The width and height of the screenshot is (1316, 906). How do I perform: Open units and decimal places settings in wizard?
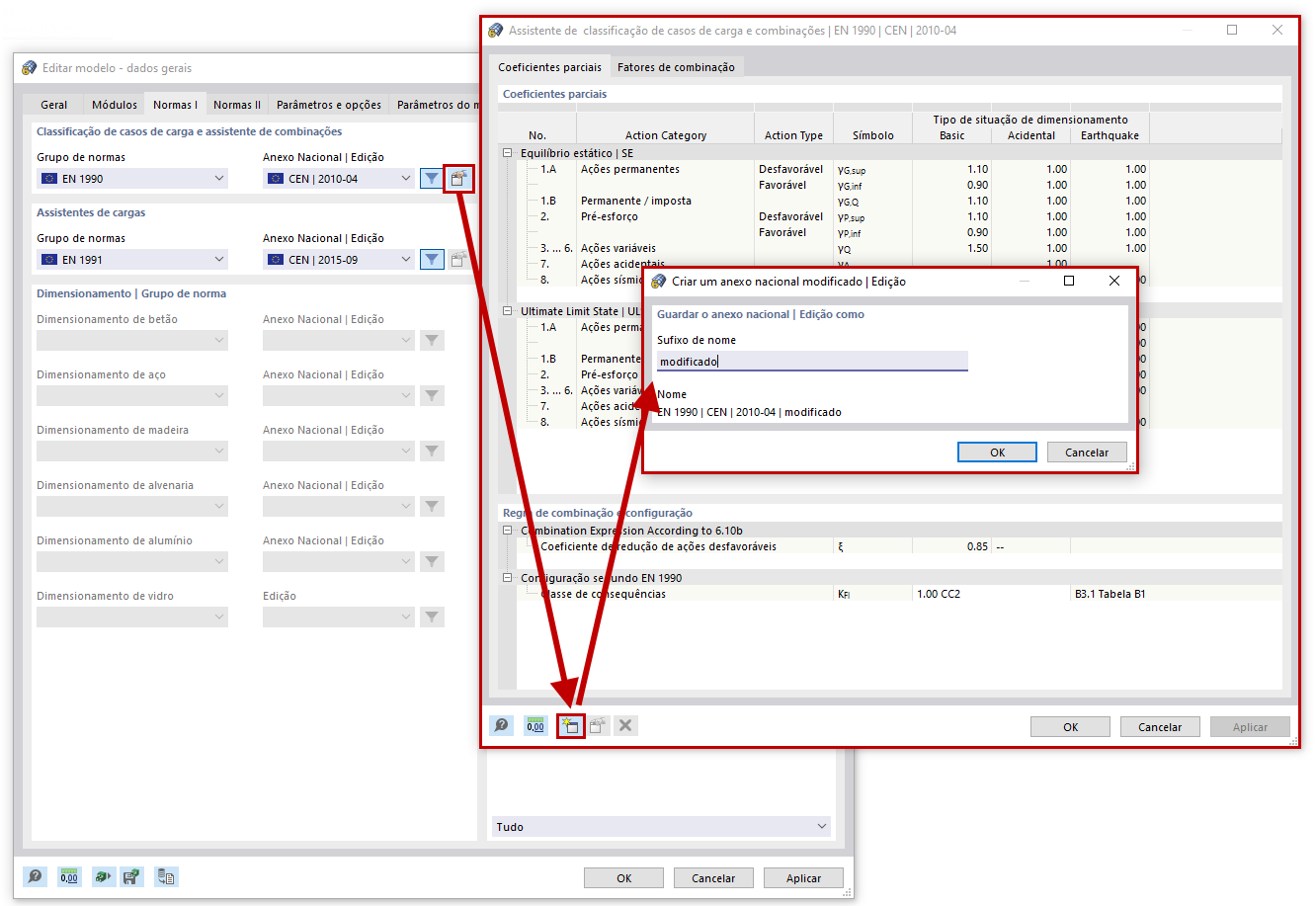(535, 725)
